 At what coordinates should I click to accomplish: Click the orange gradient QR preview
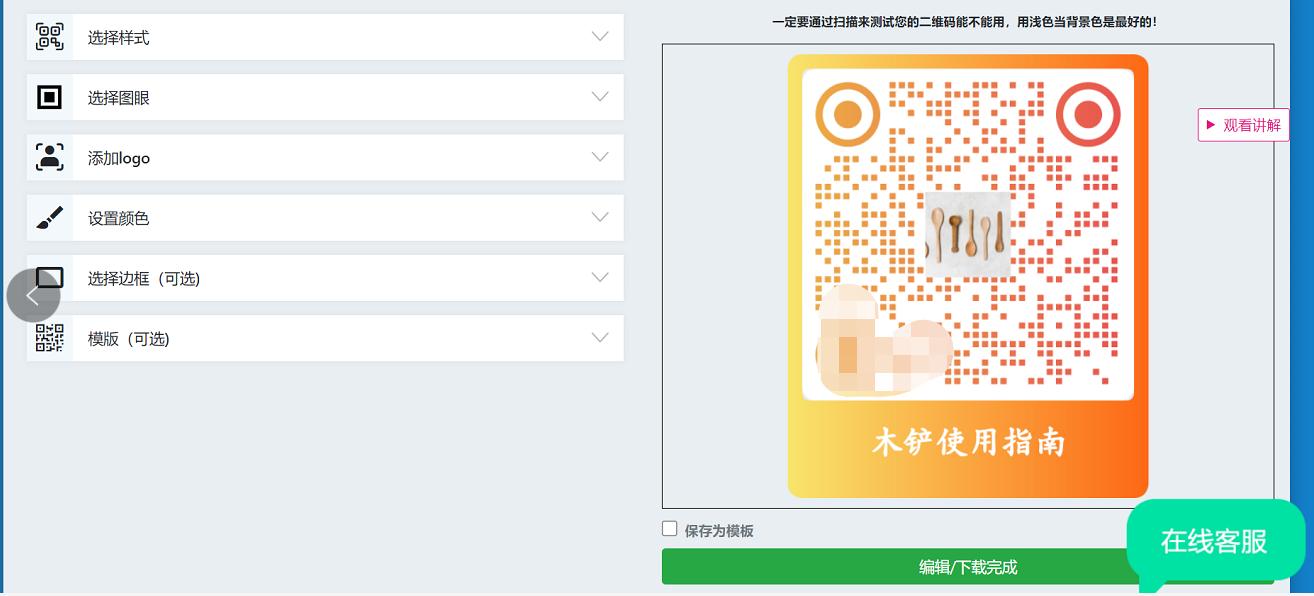point(968,276)
